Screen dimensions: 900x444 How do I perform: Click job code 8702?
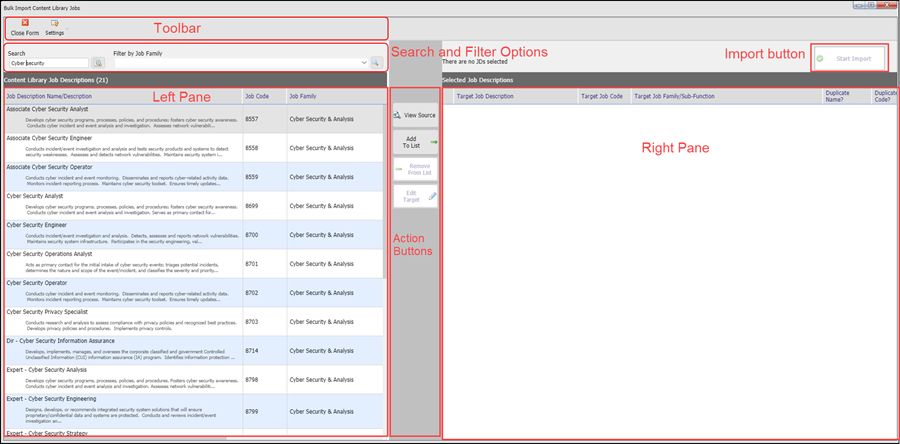253,293
